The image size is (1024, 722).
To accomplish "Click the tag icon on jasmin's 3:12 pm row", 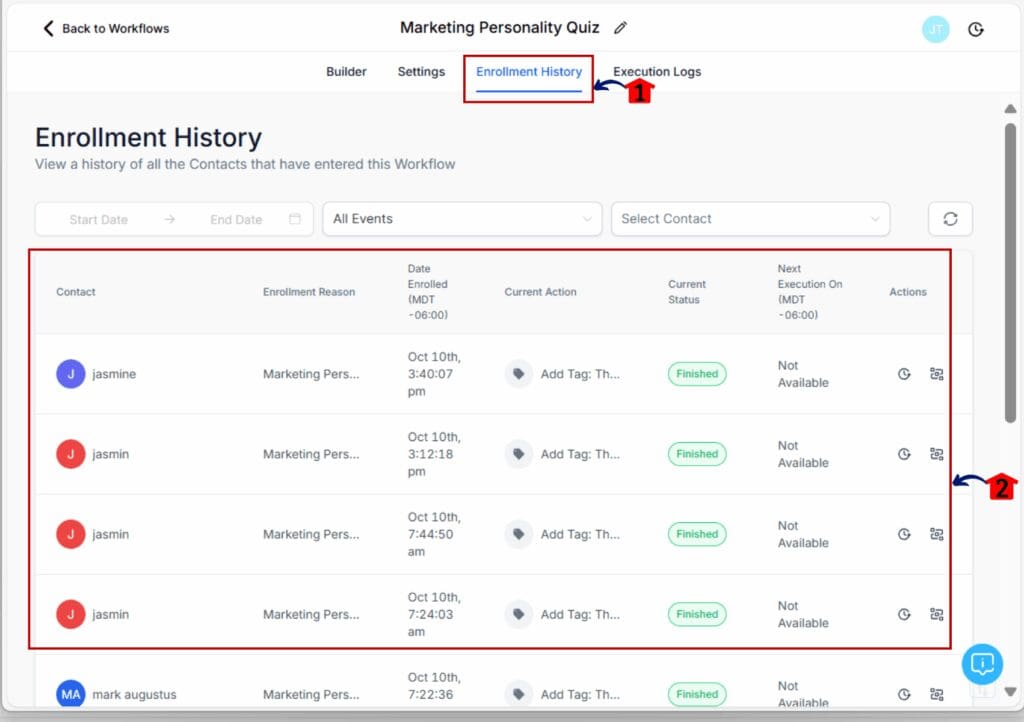I will (x=518, y=453).
